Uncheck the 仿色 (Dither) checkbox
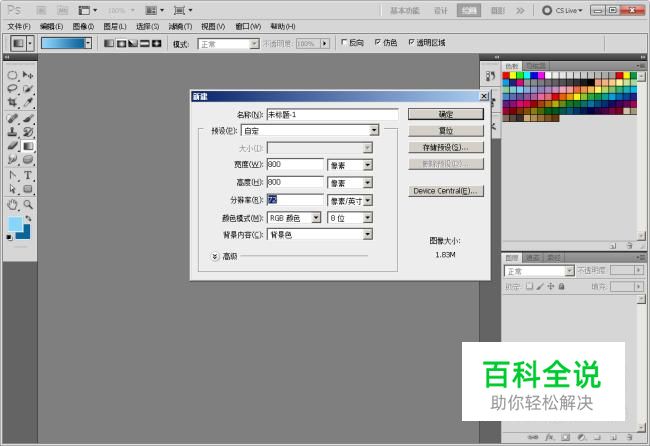 click(377, 44)
